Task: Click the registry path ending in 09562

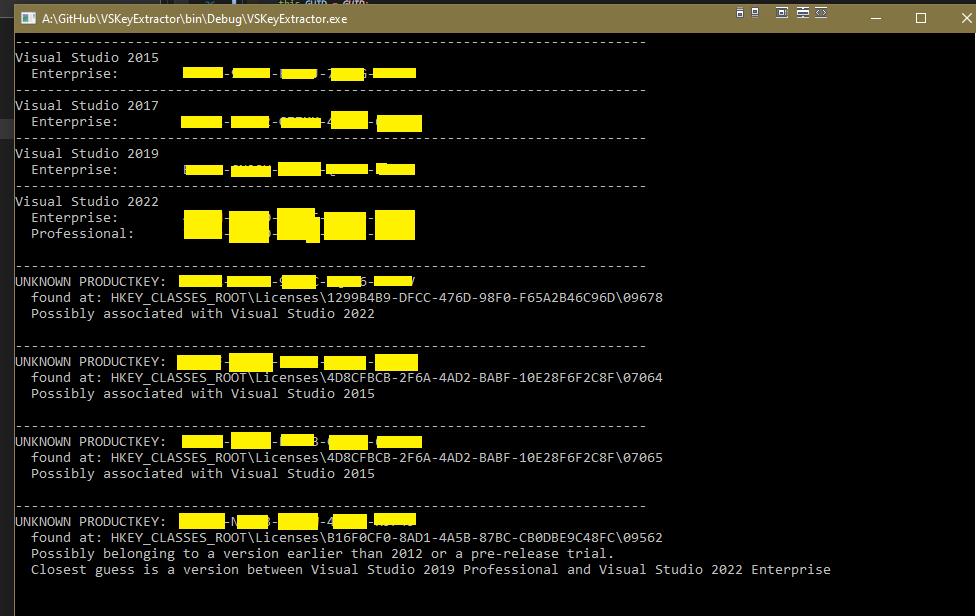Action: pos(387,538)
